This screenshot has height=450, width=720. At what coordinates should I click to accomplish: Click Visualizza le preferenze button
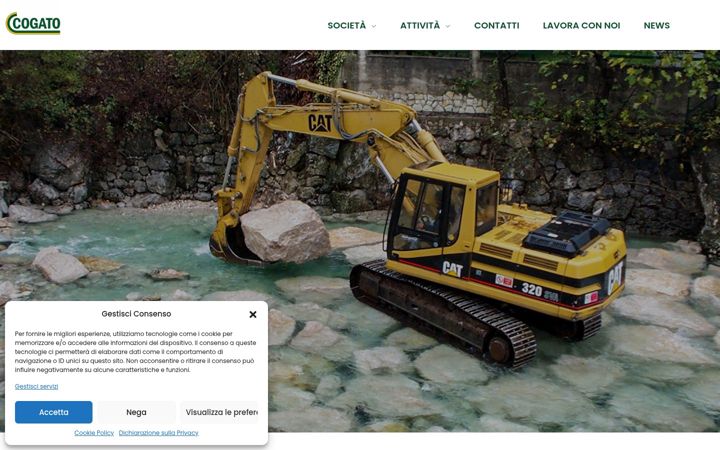[x=219, y=412]
